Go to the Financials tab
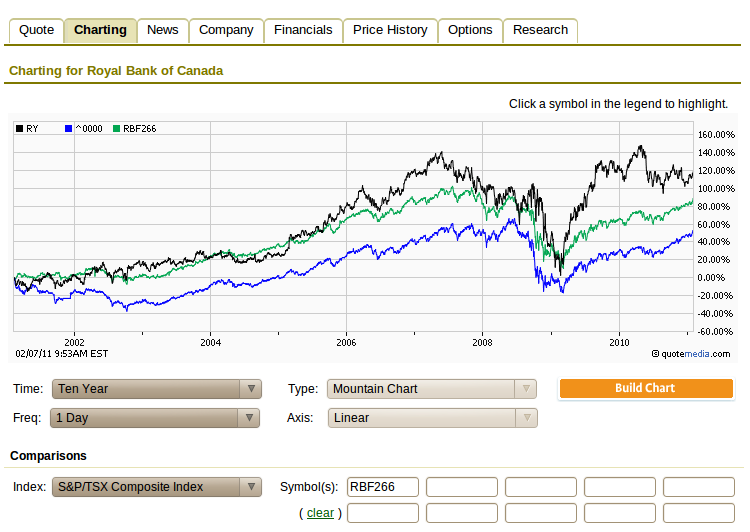 pyautogui.click(x=303, y=30)
